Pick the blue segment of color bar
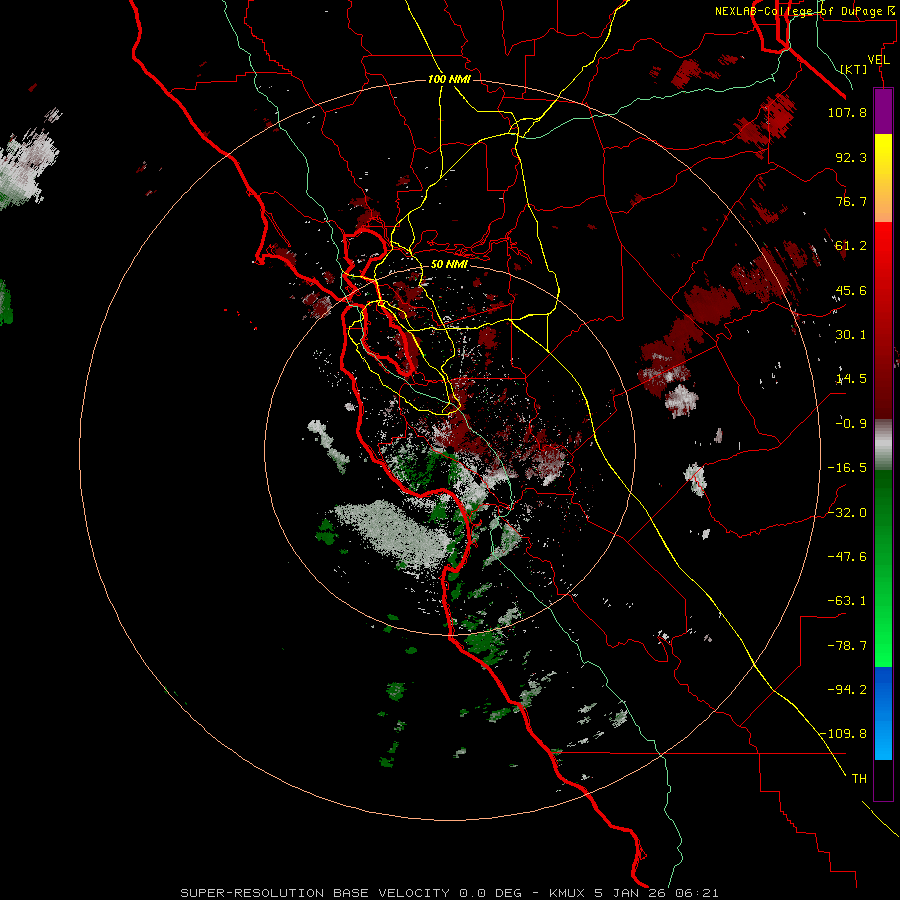 click(x=883, y=713)
